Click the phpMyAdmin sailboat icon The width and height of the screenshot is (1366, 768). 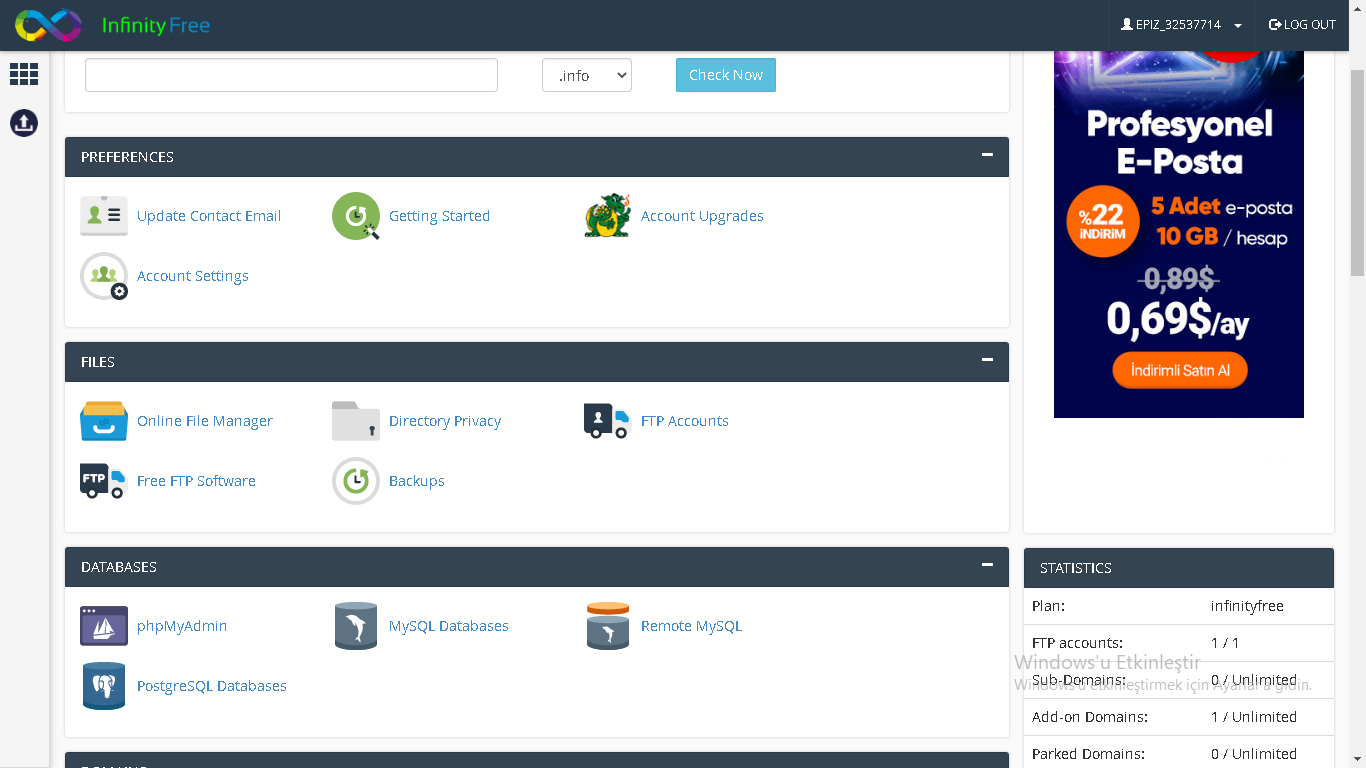104,626
